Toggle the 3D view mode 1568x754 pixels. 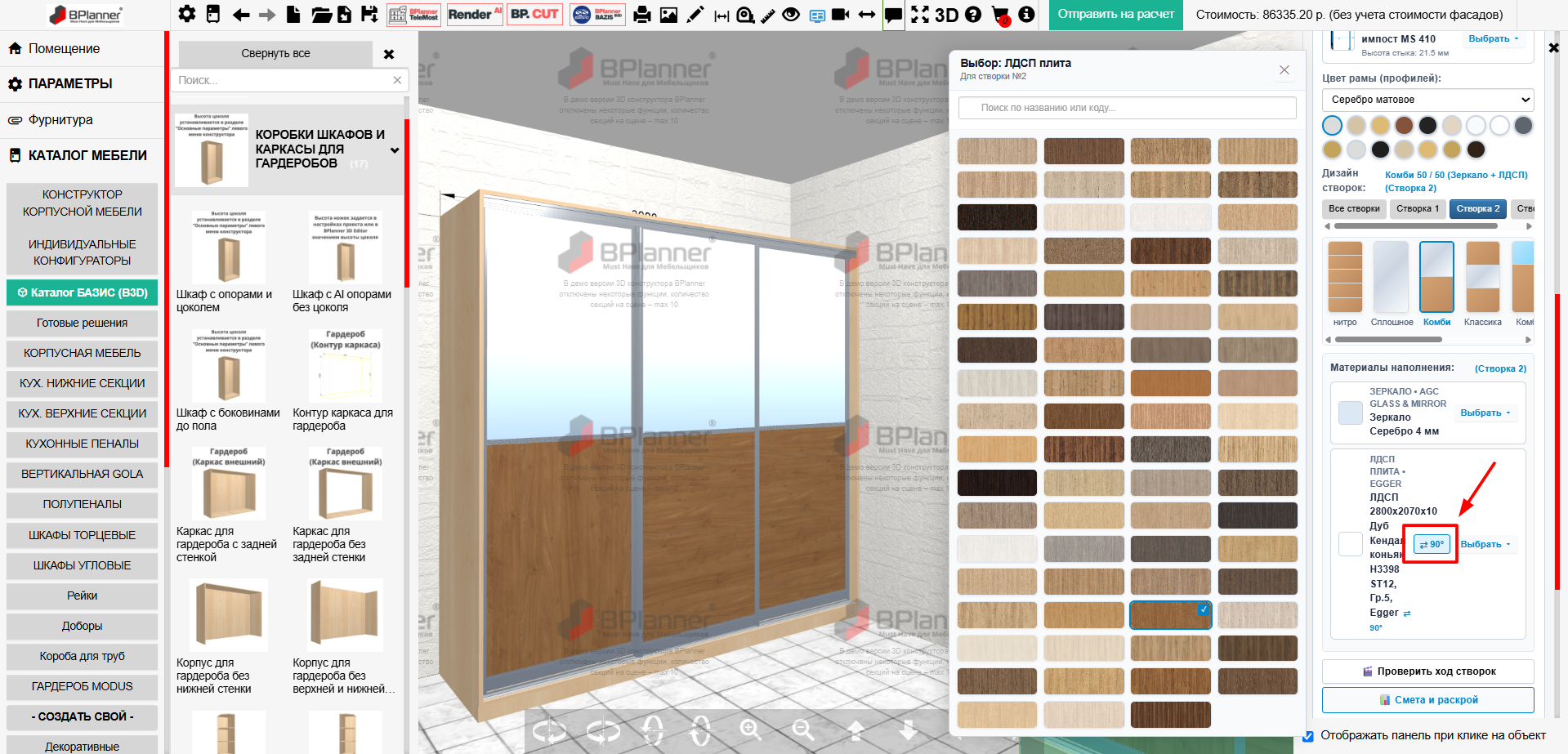[x=946, y=15]
